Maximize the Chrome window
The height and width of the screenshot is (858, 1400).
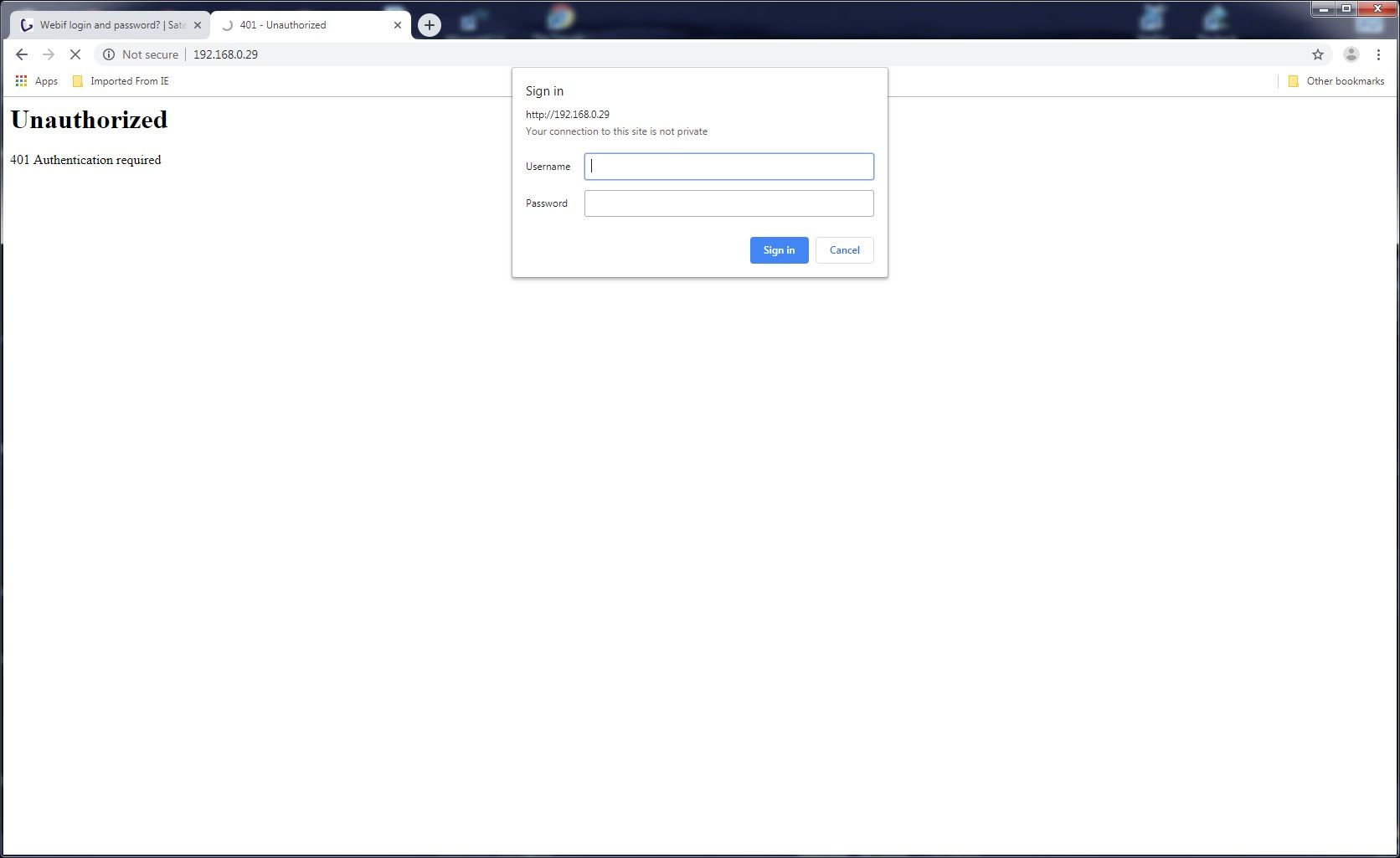1346,8
